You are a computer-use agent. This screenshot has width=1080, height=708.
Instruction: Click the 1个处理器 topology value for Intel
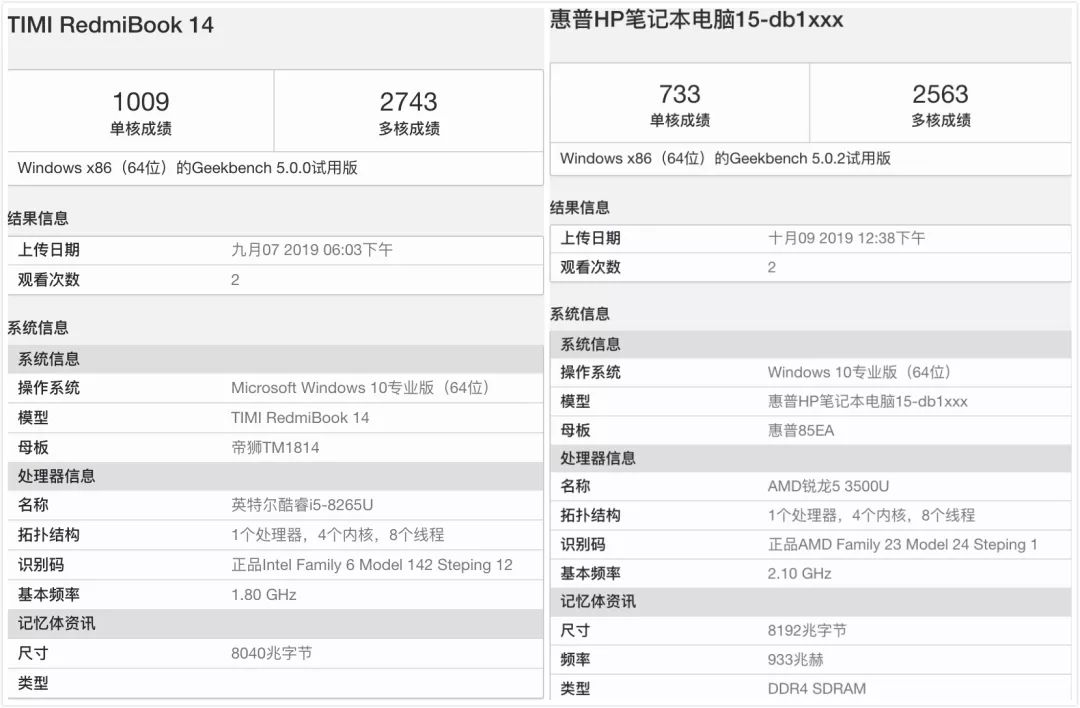[x=338, y=534]
